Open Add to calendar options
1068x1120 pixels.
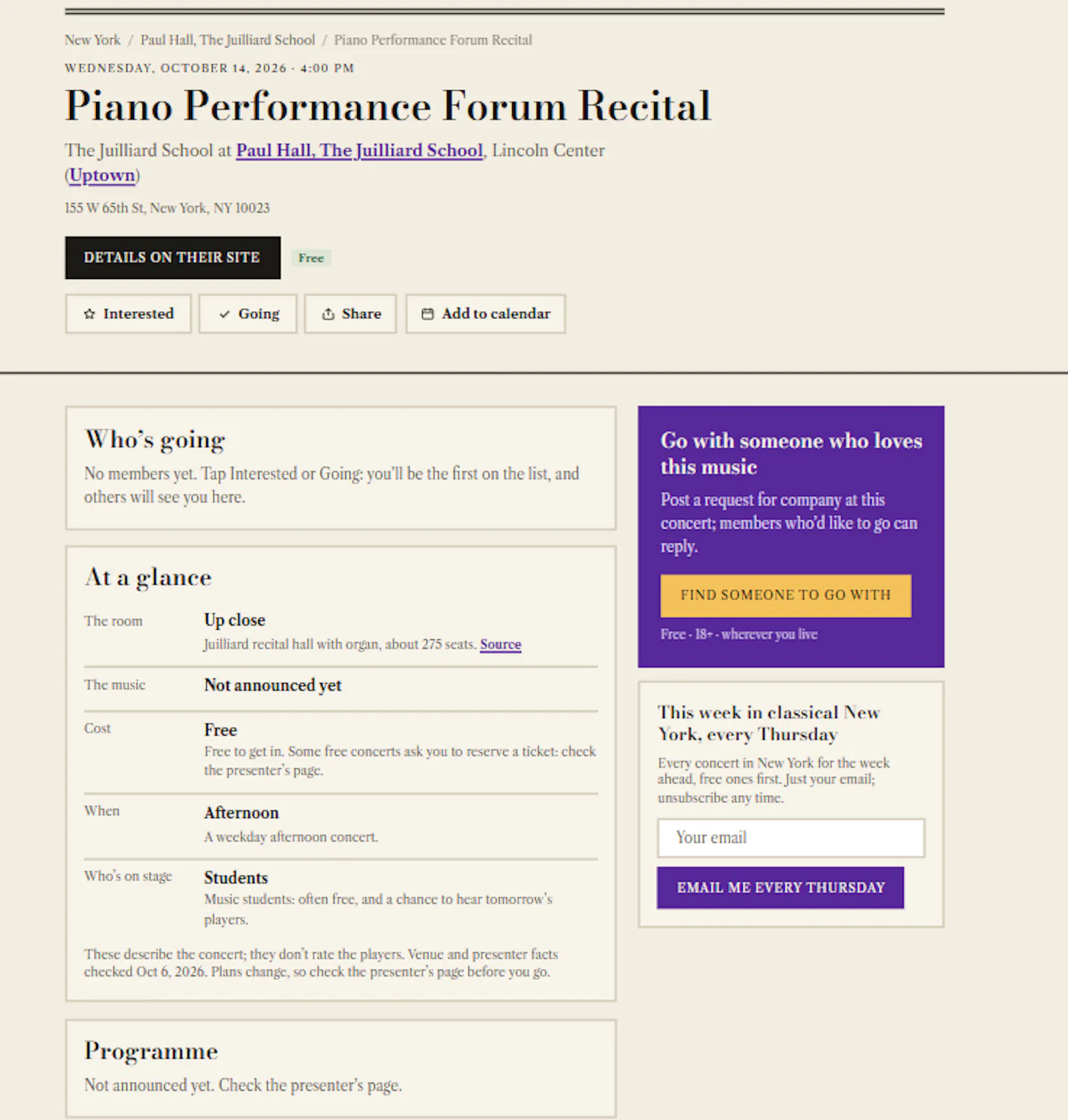point(485,314)
